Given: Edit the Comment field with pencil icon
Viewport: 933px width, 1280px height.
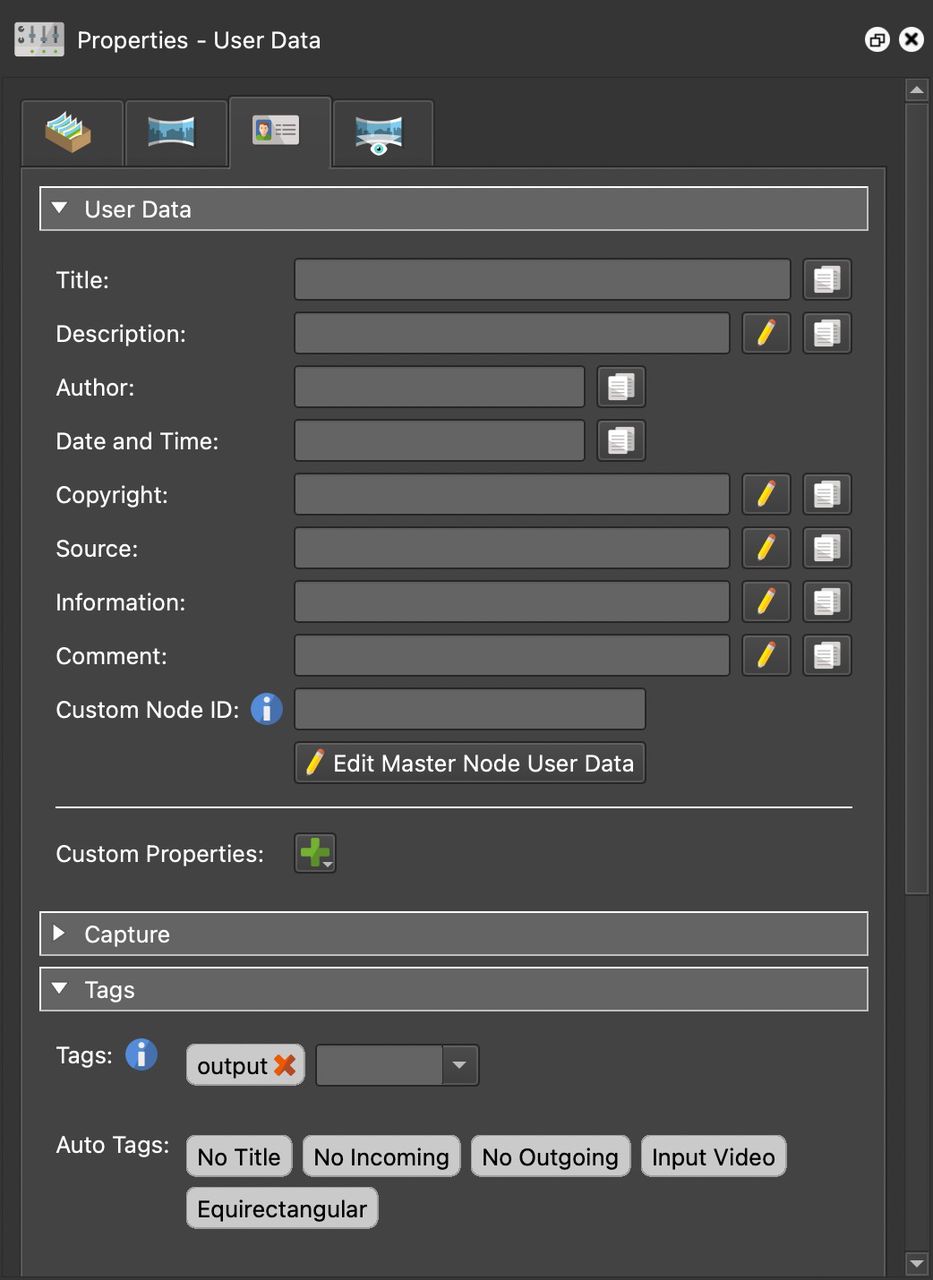Looking at the screenshot, I should pos(765,655).
